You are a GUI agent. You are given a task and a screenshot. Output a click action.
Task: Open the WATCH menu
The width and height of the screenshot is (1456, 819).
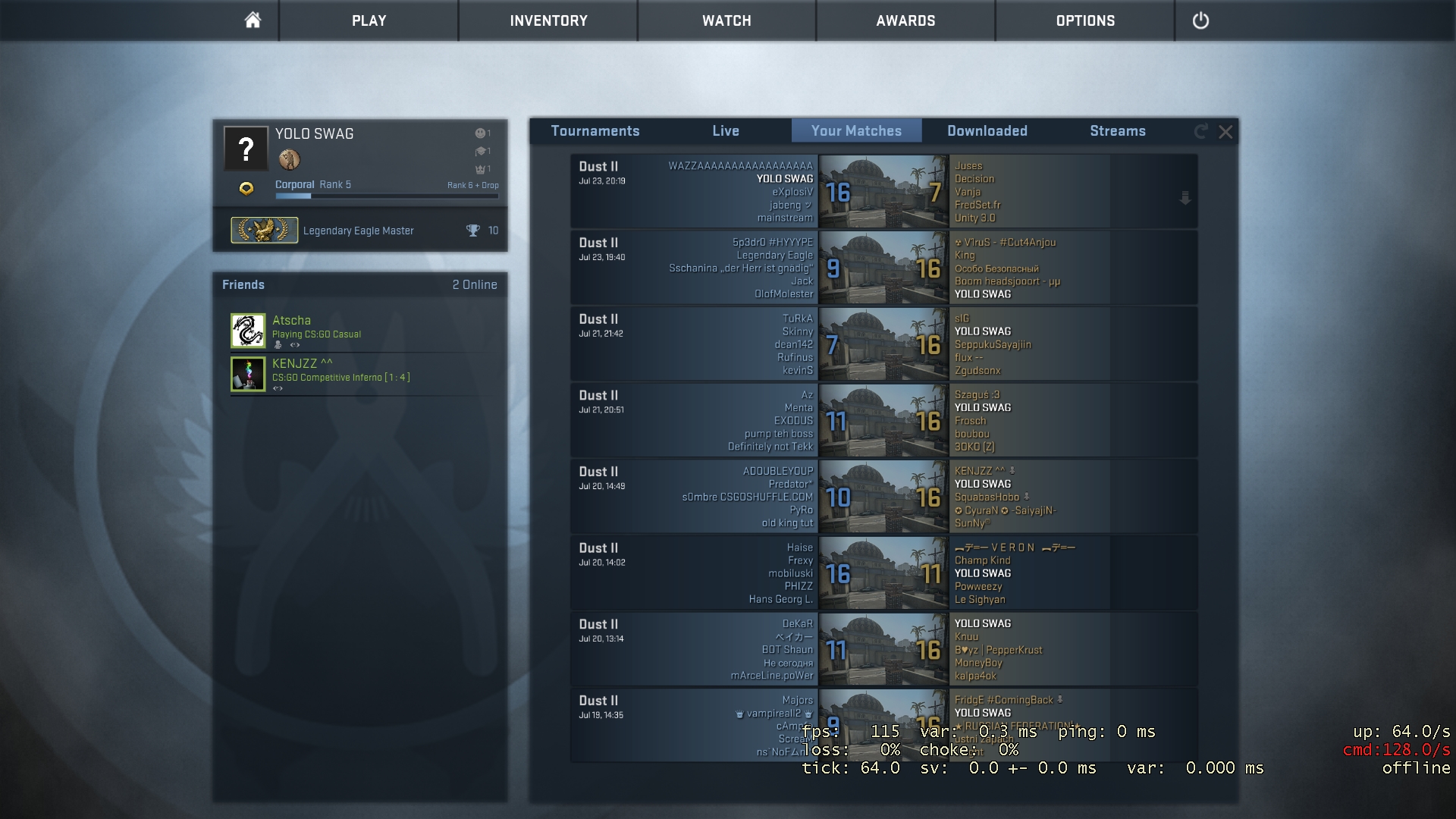click(726, 20)
